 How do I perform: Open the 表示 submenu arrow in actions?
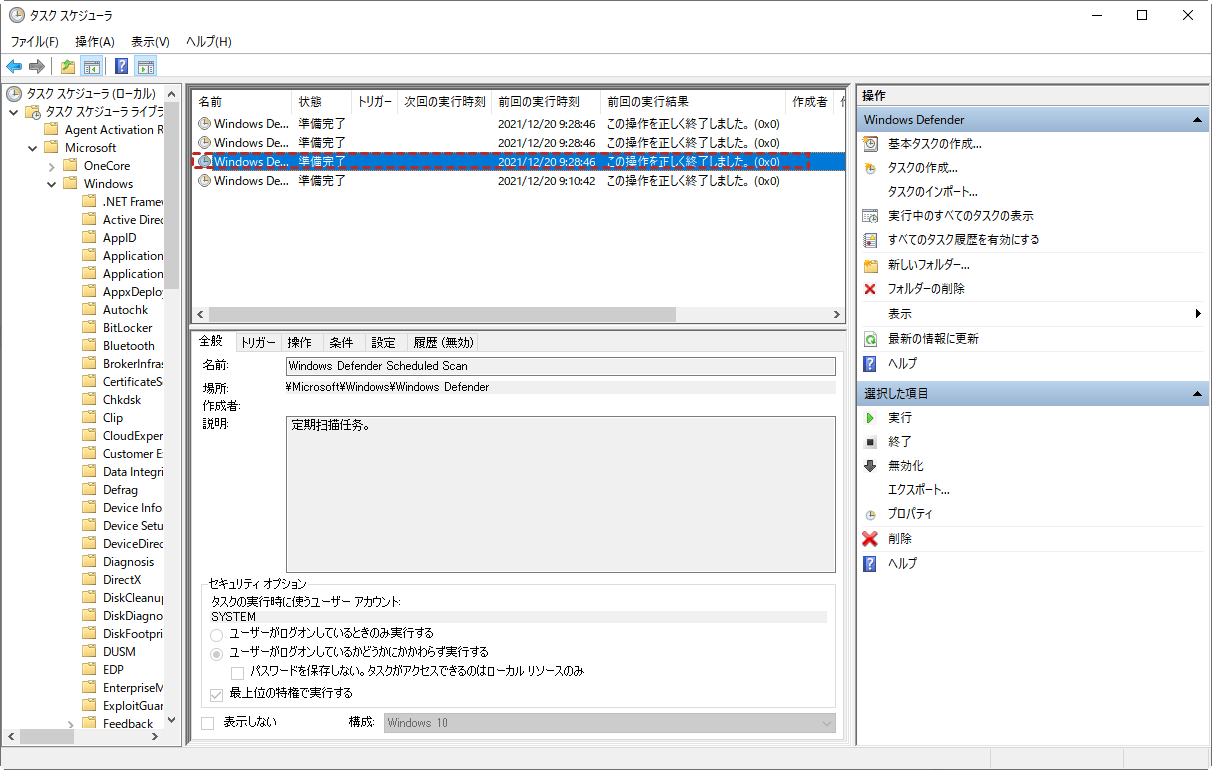coord(1198,314)
